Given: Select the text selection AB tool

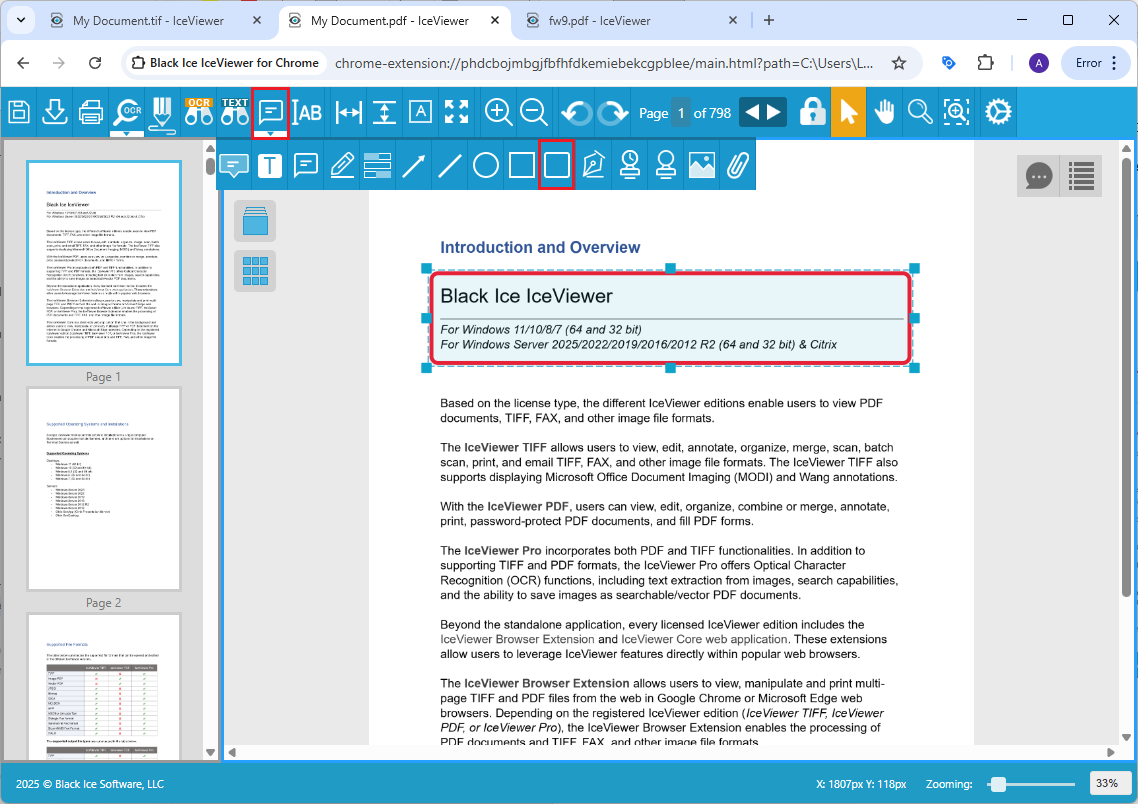Looking at the screenshot, I should click(x=308, y=112).
